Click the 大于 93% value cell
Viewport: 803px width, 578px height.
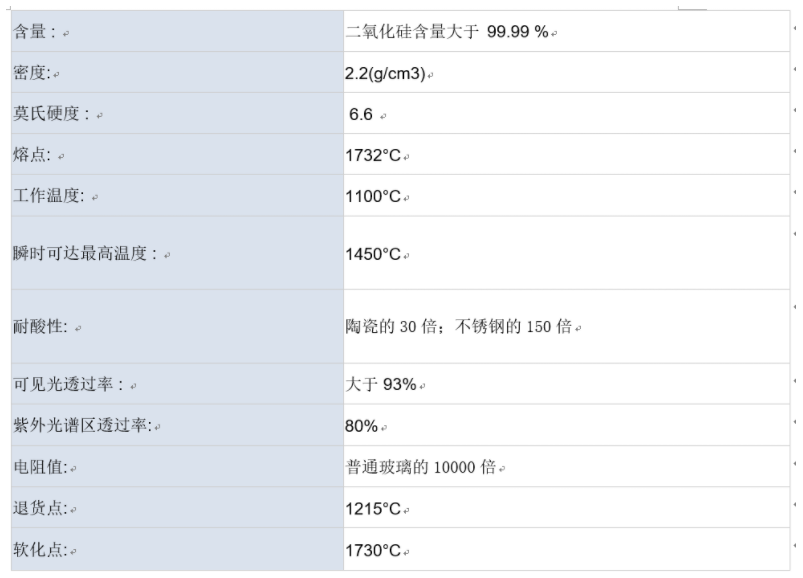[x=381, y=384]
